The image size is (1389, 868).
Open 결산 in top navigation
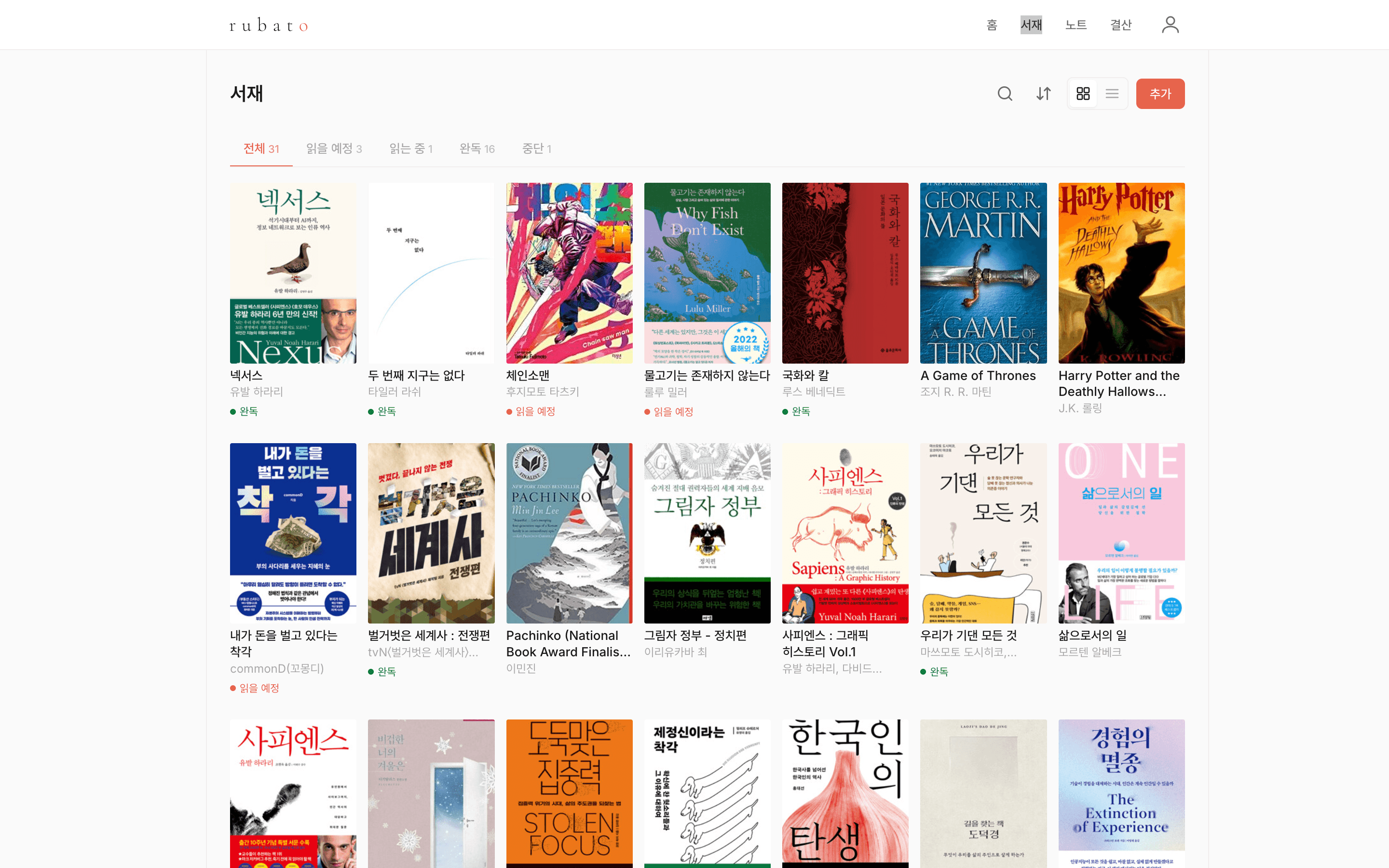coord(1120,25)
